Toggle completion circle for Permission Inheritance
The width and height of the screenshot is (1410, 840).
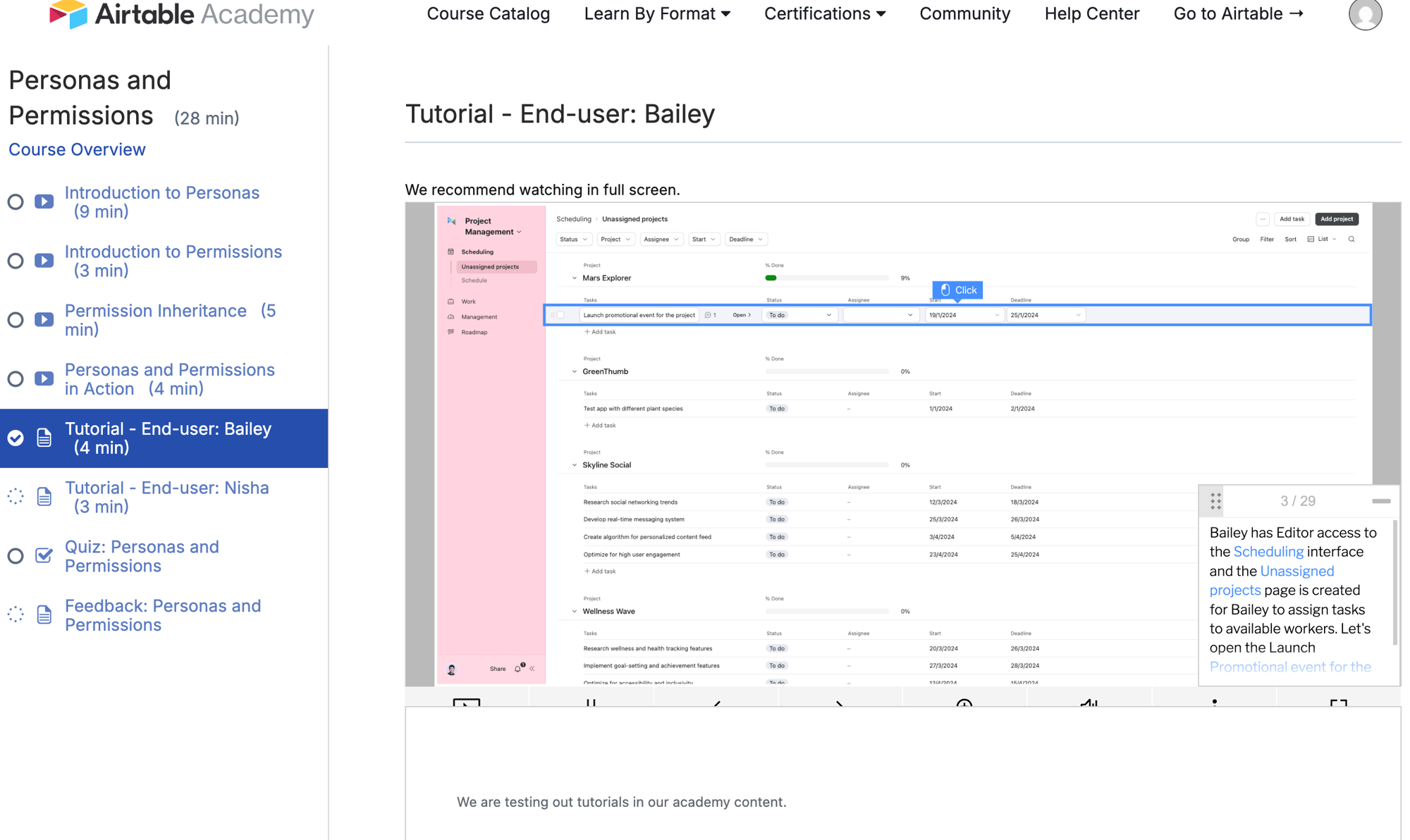pyautogui.click(x=16, y=320)
